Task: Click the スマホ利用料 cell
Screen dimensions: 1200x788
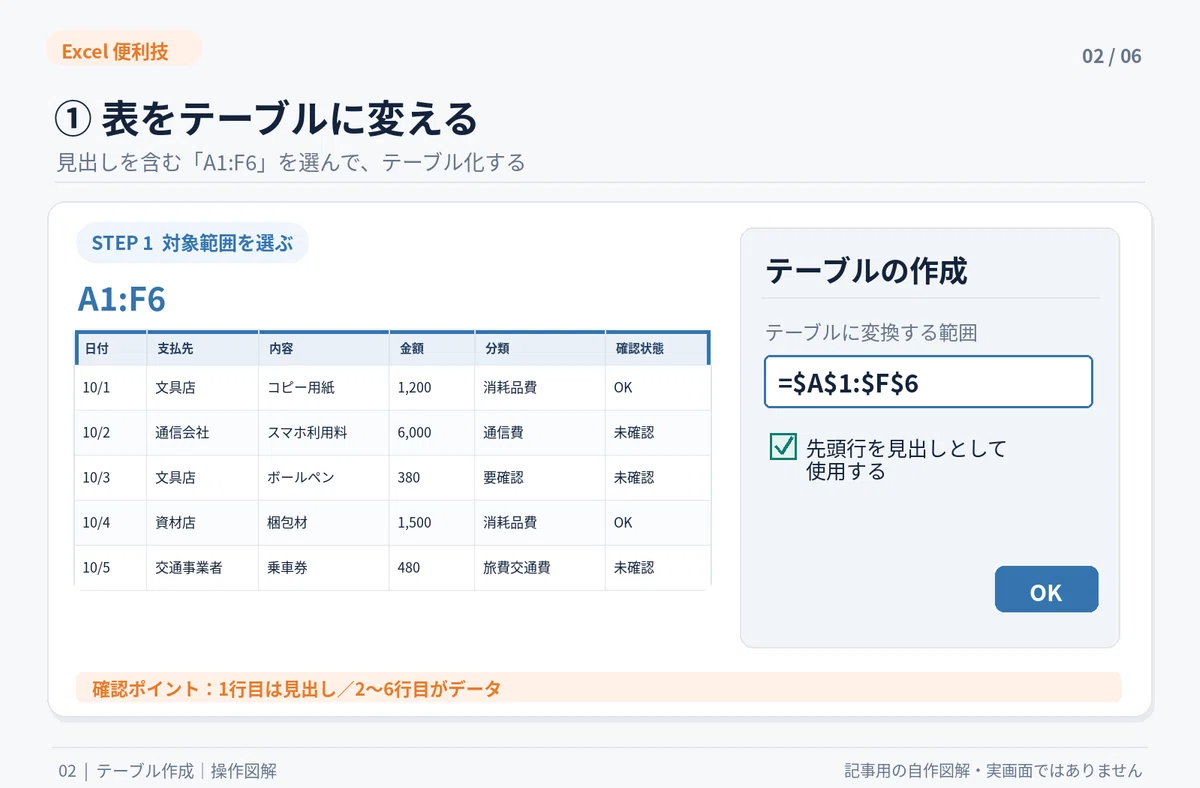Action: pos(324,433)
